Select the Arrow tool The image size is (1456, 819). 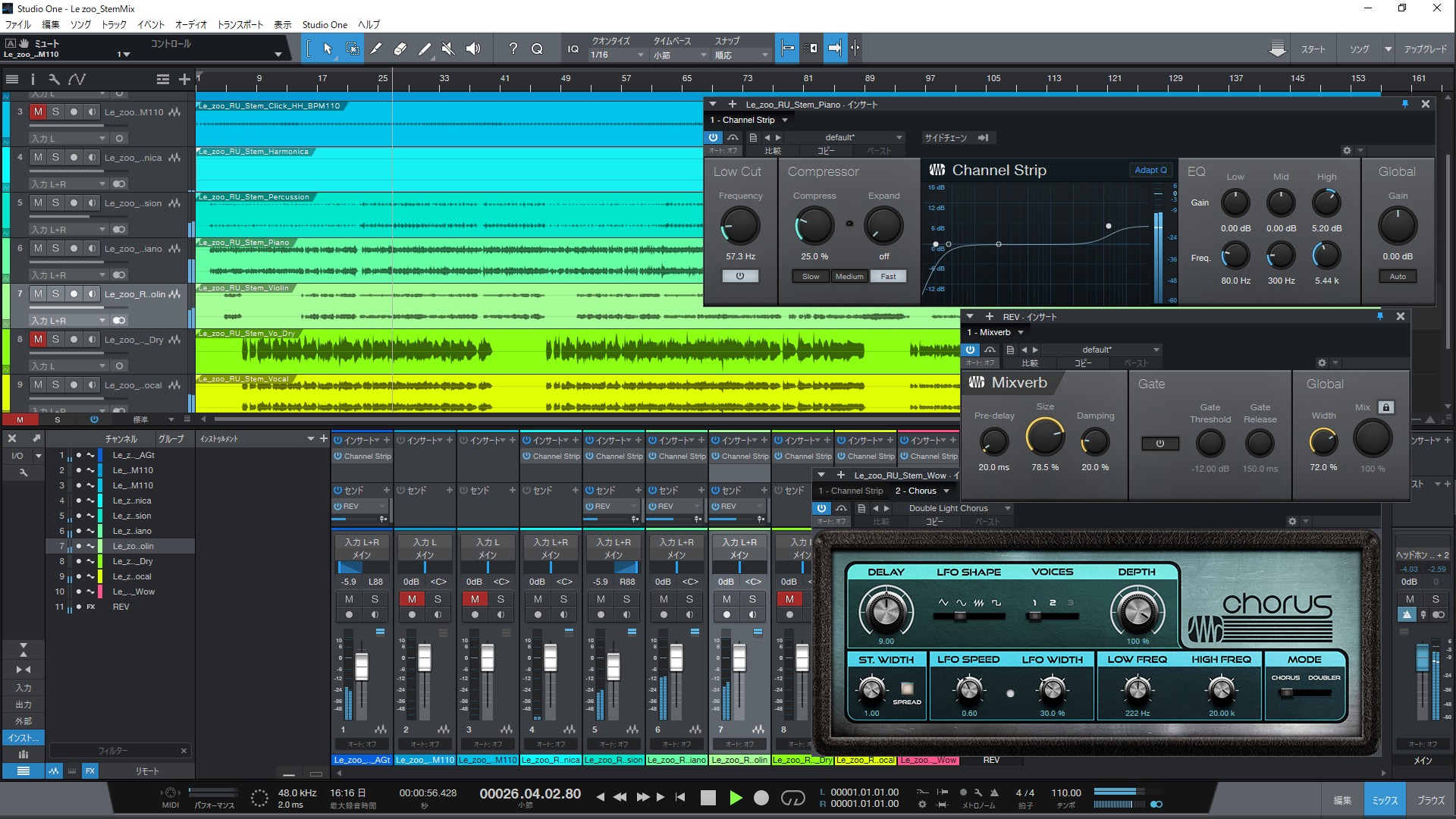pyautogui.click(x=328, y=49)
